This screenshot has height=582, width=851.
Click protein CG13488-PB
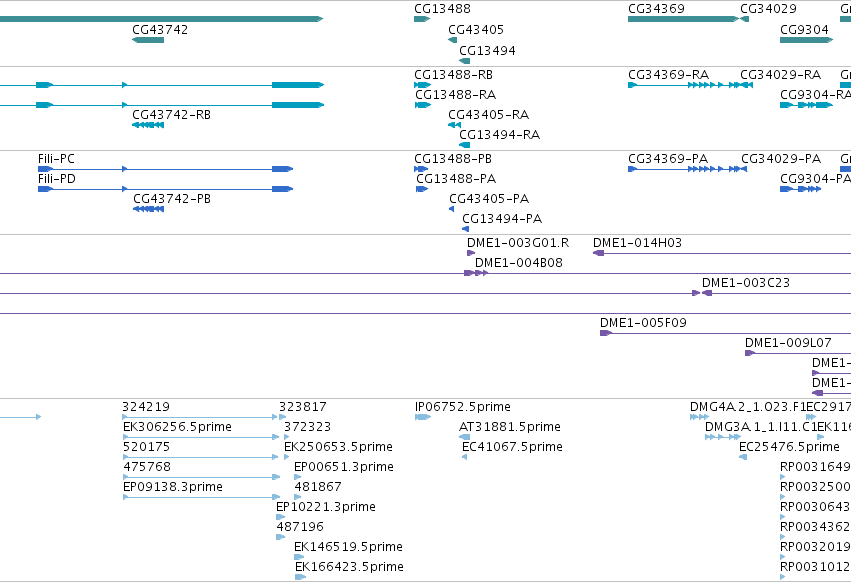[x=421, y=169]
